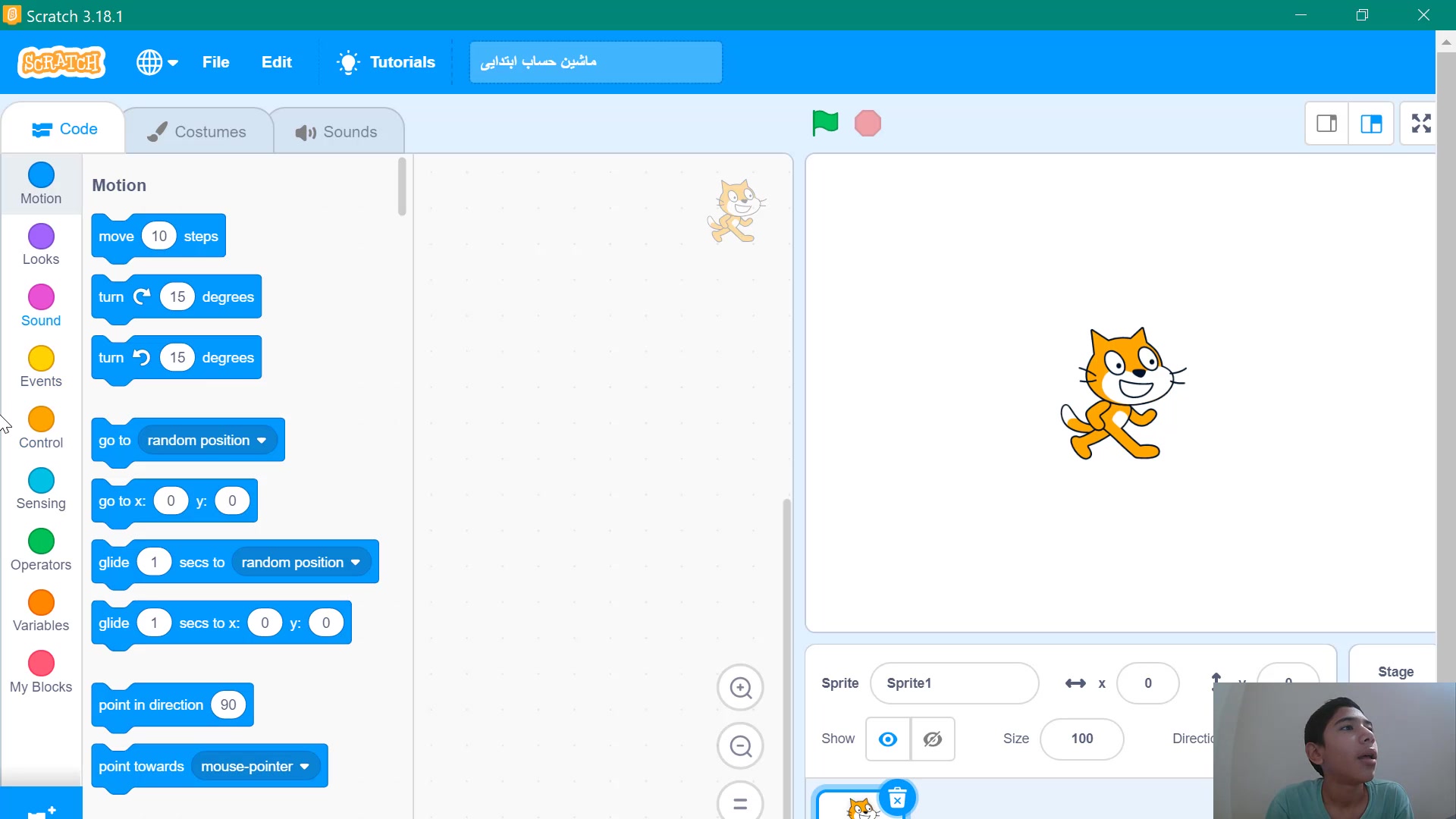Zoom in on the code workspace
Image resolution: width=1456 pixels, height=819 pixels.
click(x=740, y=688)
